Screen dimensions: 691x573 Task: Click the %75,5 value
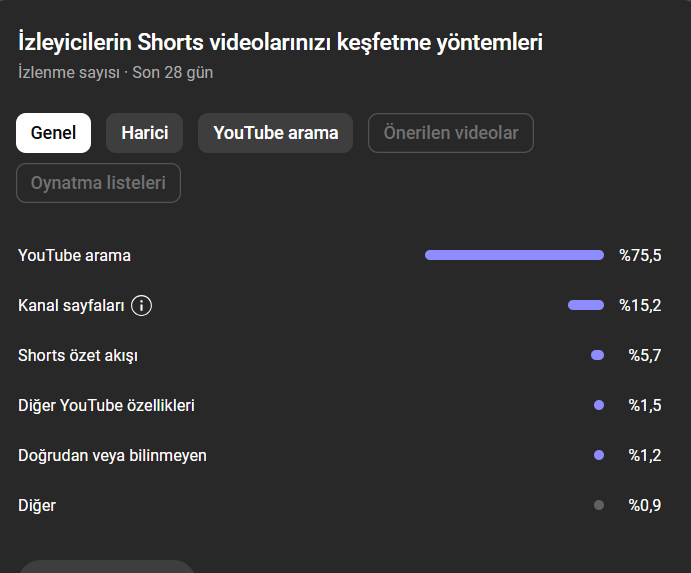click(x=640, y=256)
